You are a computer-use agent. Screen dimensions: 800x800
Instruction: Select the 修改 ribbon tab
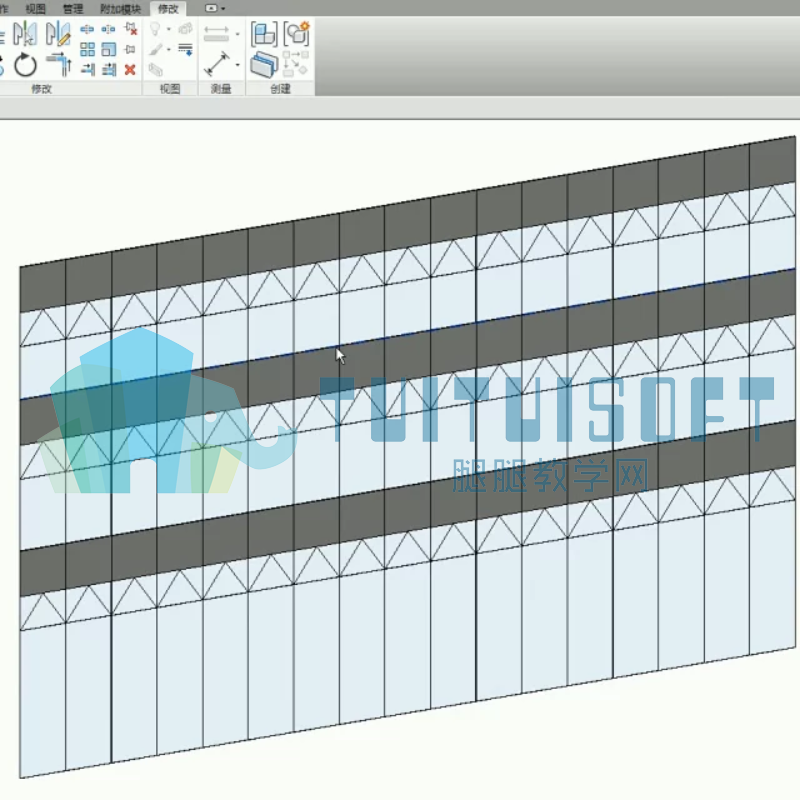[168, 9]
